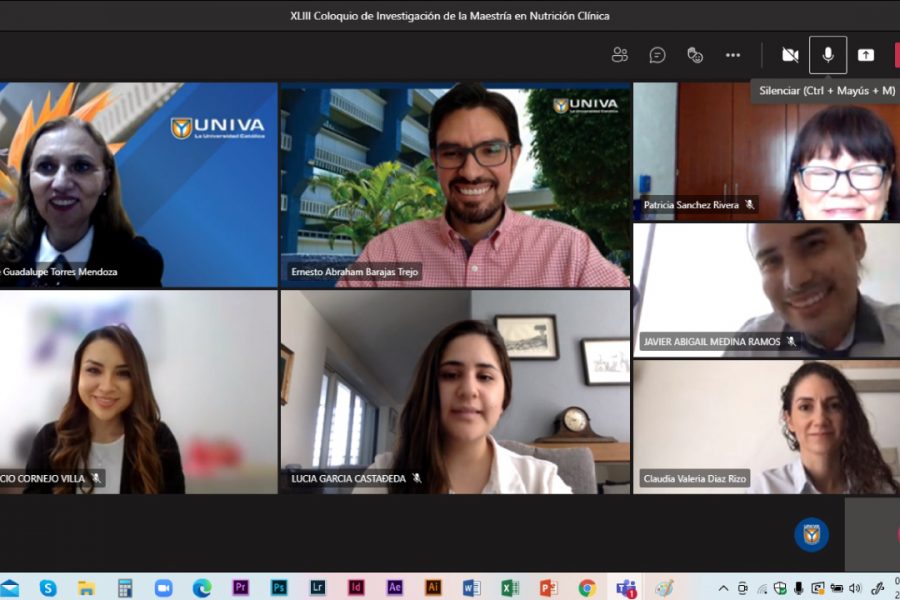The height and width of the screenshot is (600, 900).
Task: Open File Explorer from the taskbar
Action: 87,588
